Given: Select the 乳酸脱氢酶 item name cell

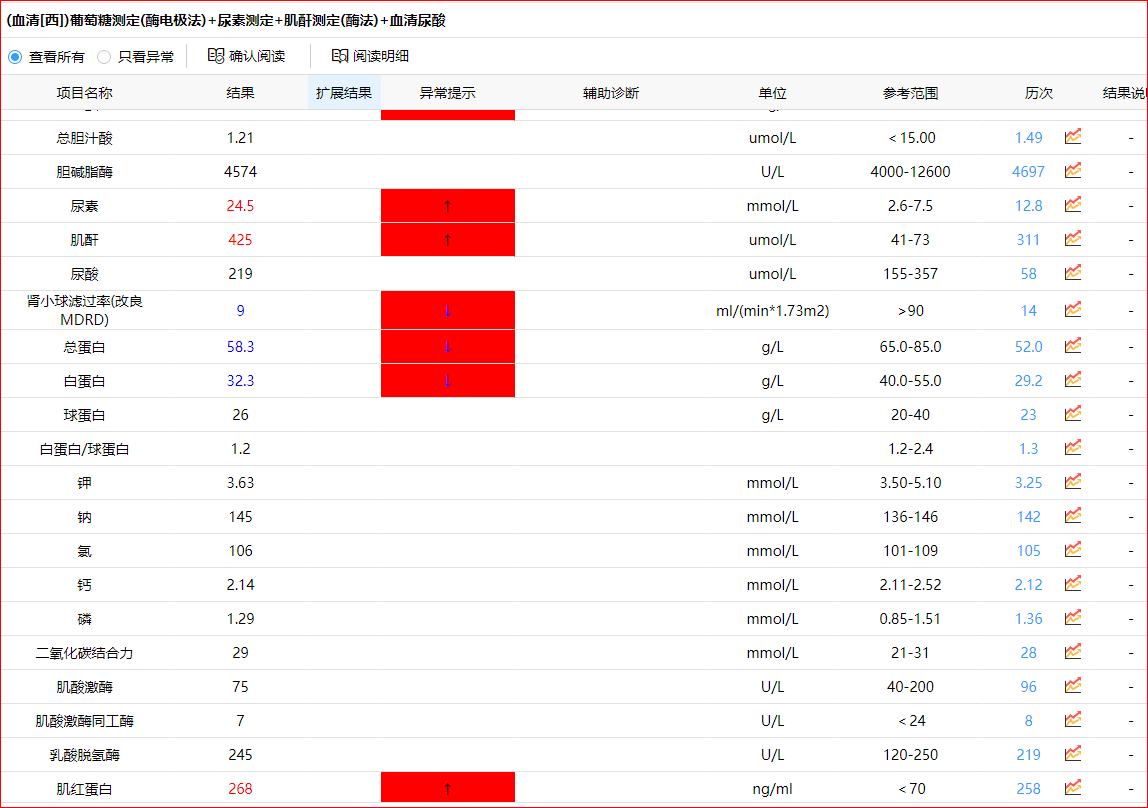Looking at the screenshot, I should point(85,755).
